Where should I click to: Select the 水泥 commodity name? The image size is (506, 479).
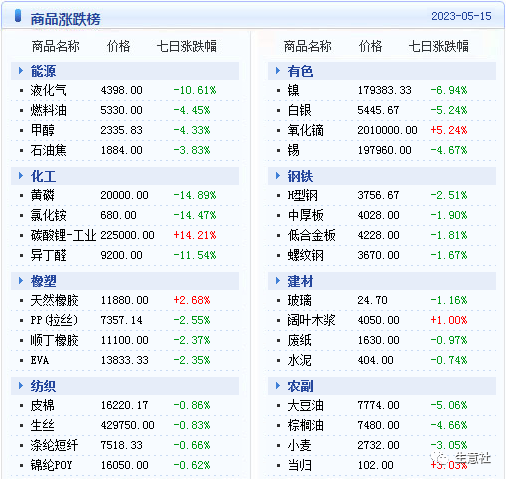pos(299,360)
